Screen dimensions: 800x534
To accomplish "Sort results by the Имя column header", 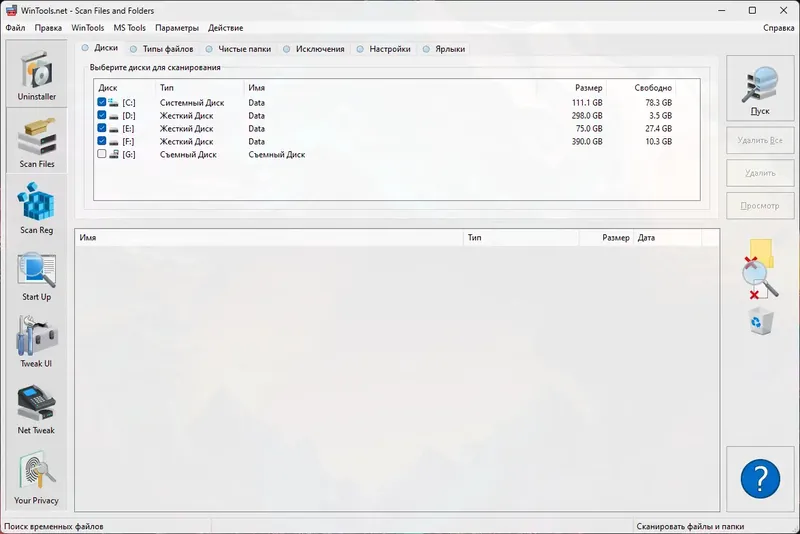I will (269, 238).
